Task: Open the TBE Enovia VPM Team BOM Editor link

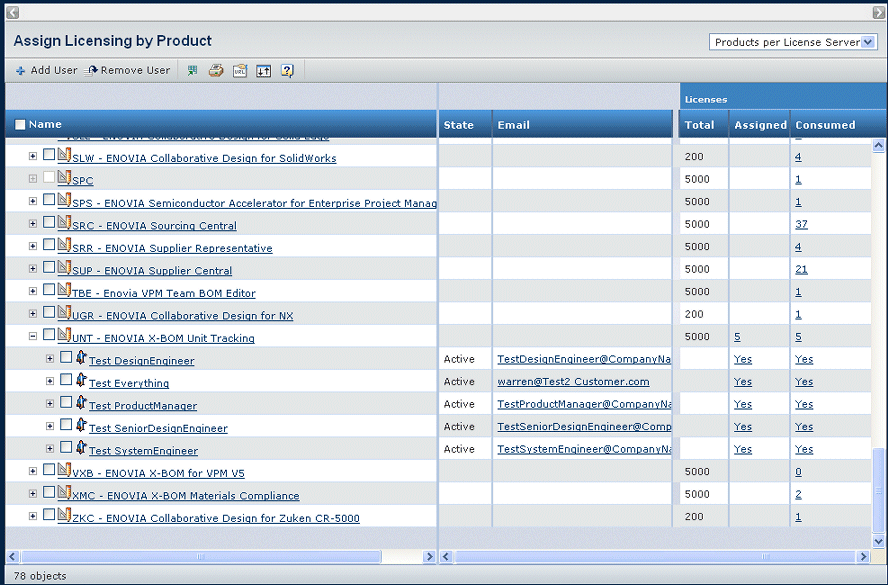Action: click(x=164, y=293)
